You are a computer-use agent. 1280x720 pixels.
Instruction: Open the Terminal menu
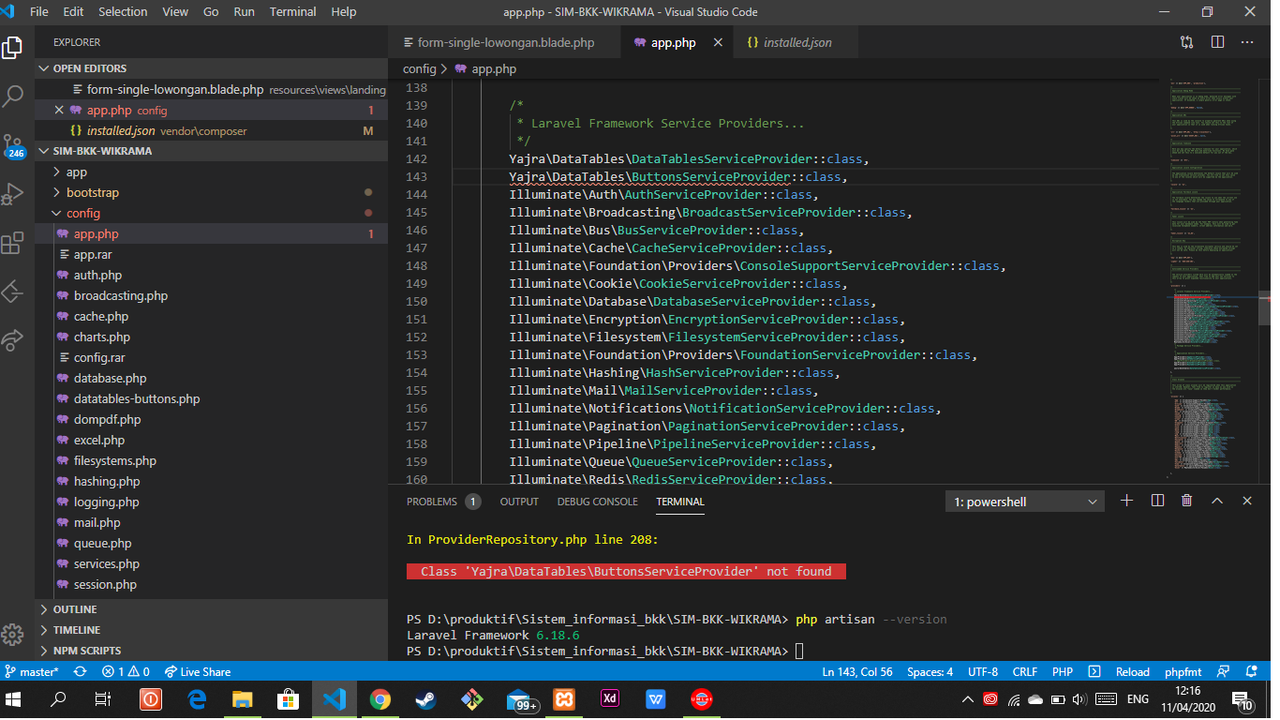tap(293, 12)
